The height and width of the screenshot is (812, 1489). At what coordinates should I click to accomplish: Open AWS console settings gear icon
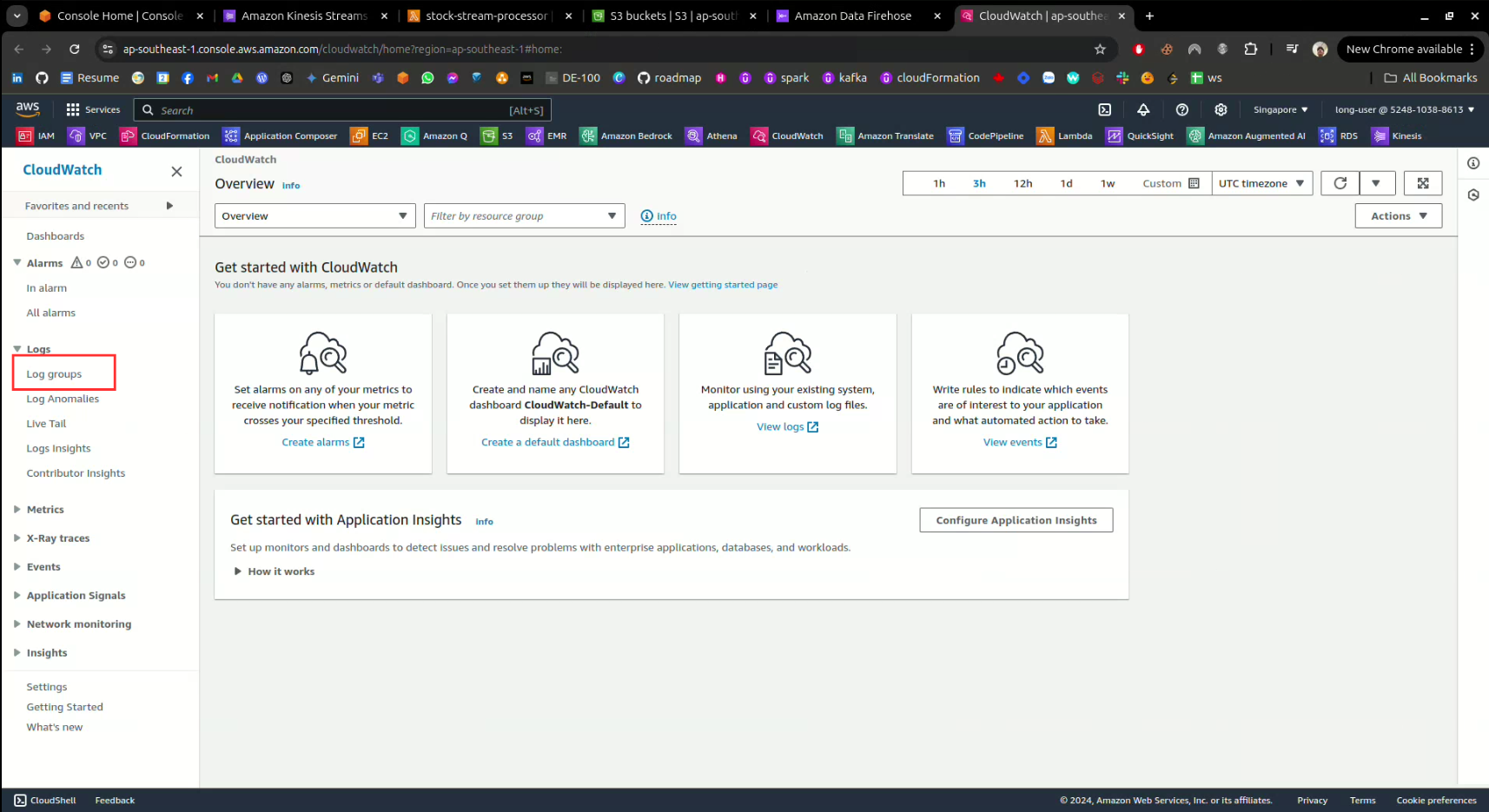[x=1221, y=109]
